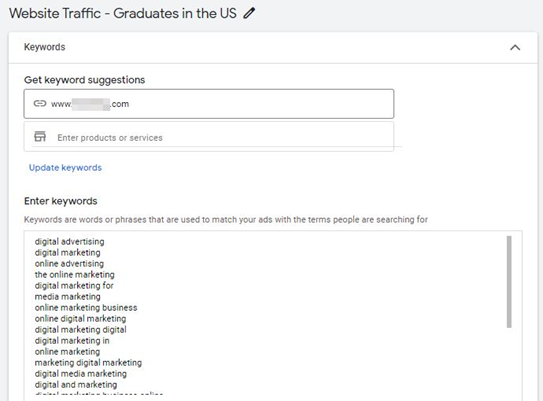This screenshot has width=543, height=401.
Task: Click the 'digital marketing' keyword line
Action: click(x=68, y=253)
